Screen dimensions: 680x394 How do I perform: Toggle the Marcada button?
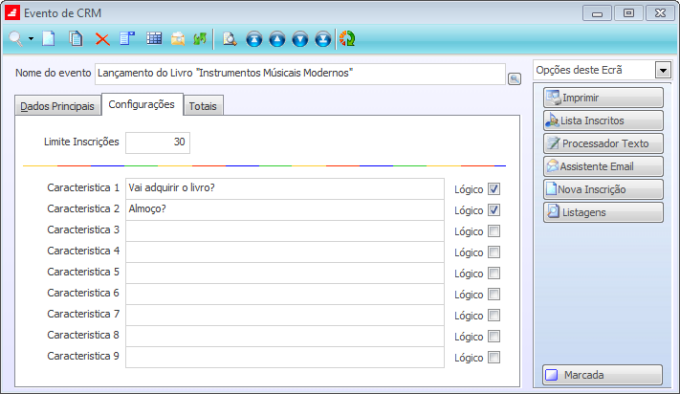tap(603, 375)
